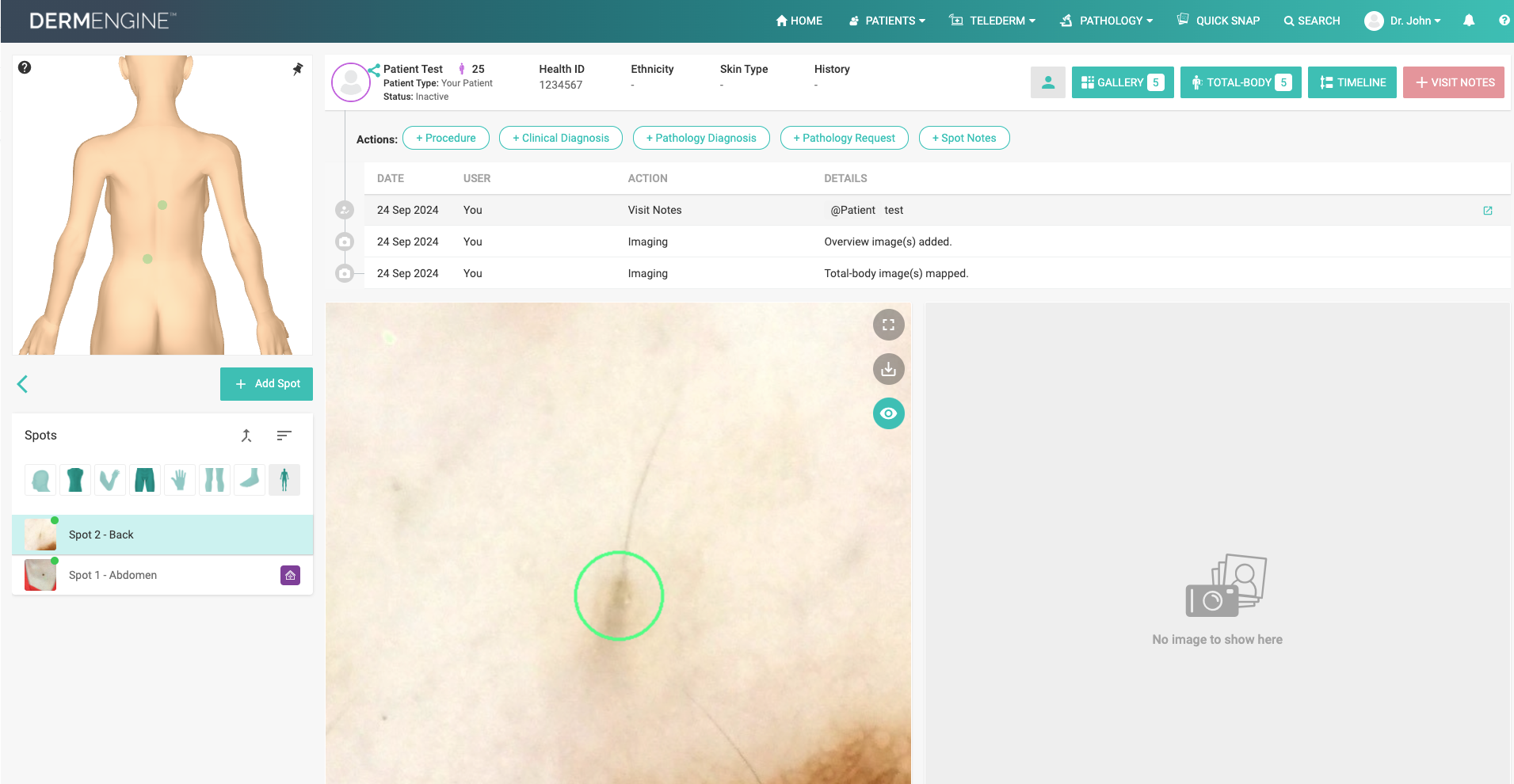Filter spots by foot region

250,480
